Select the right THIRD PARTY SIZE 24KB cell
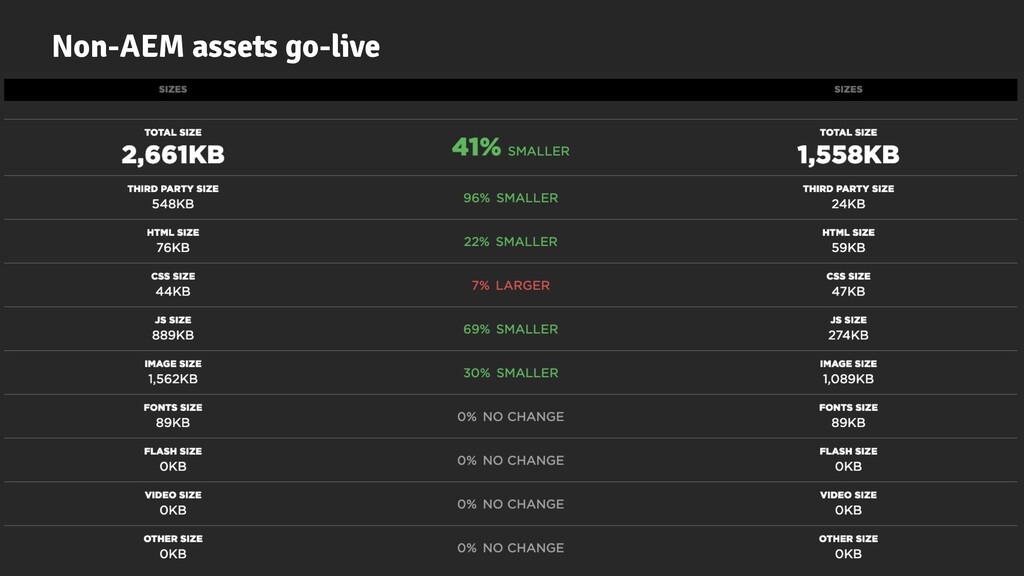Image resolution: width=1024 pixels, height=576 pixels. (x=848, y=197)
